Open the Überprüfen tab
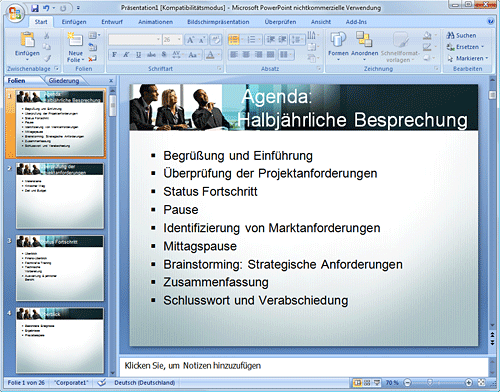The height and width of the screenshot is (392, 500). (x=280, y=22)
